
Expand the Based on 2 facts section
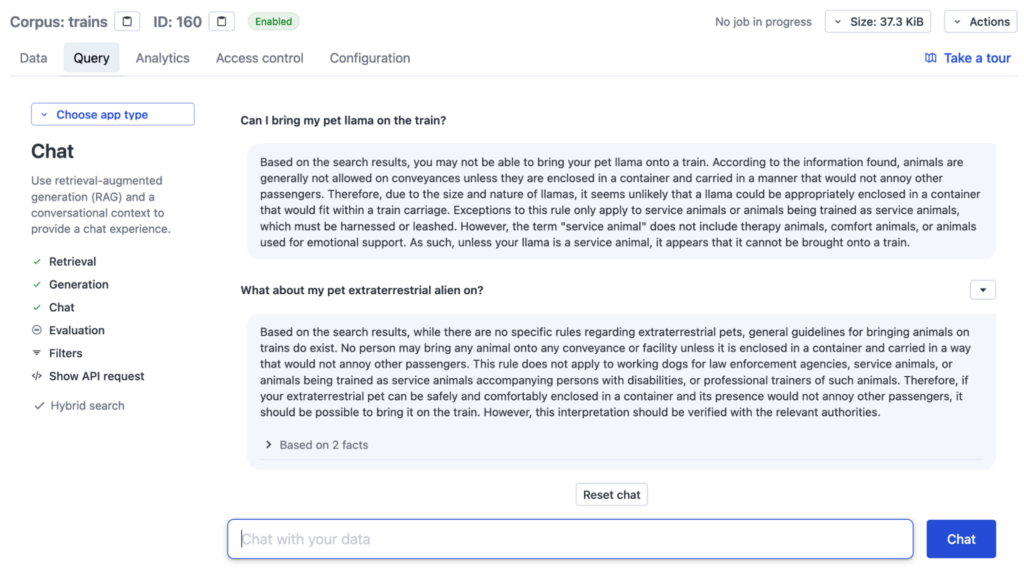(316, 445)
